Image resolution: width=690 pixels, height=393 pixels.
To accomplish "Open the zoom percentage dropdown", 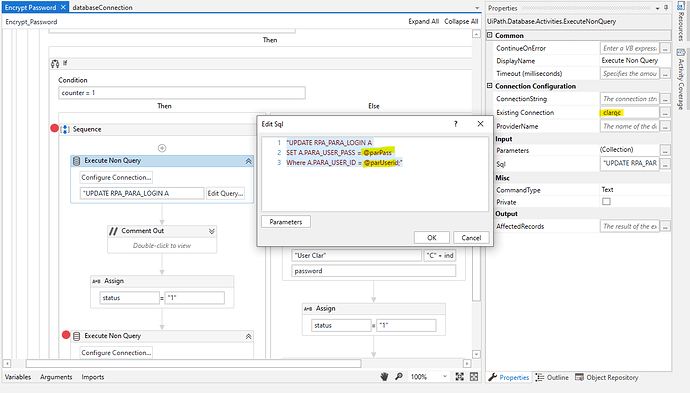I will (444, 377).
